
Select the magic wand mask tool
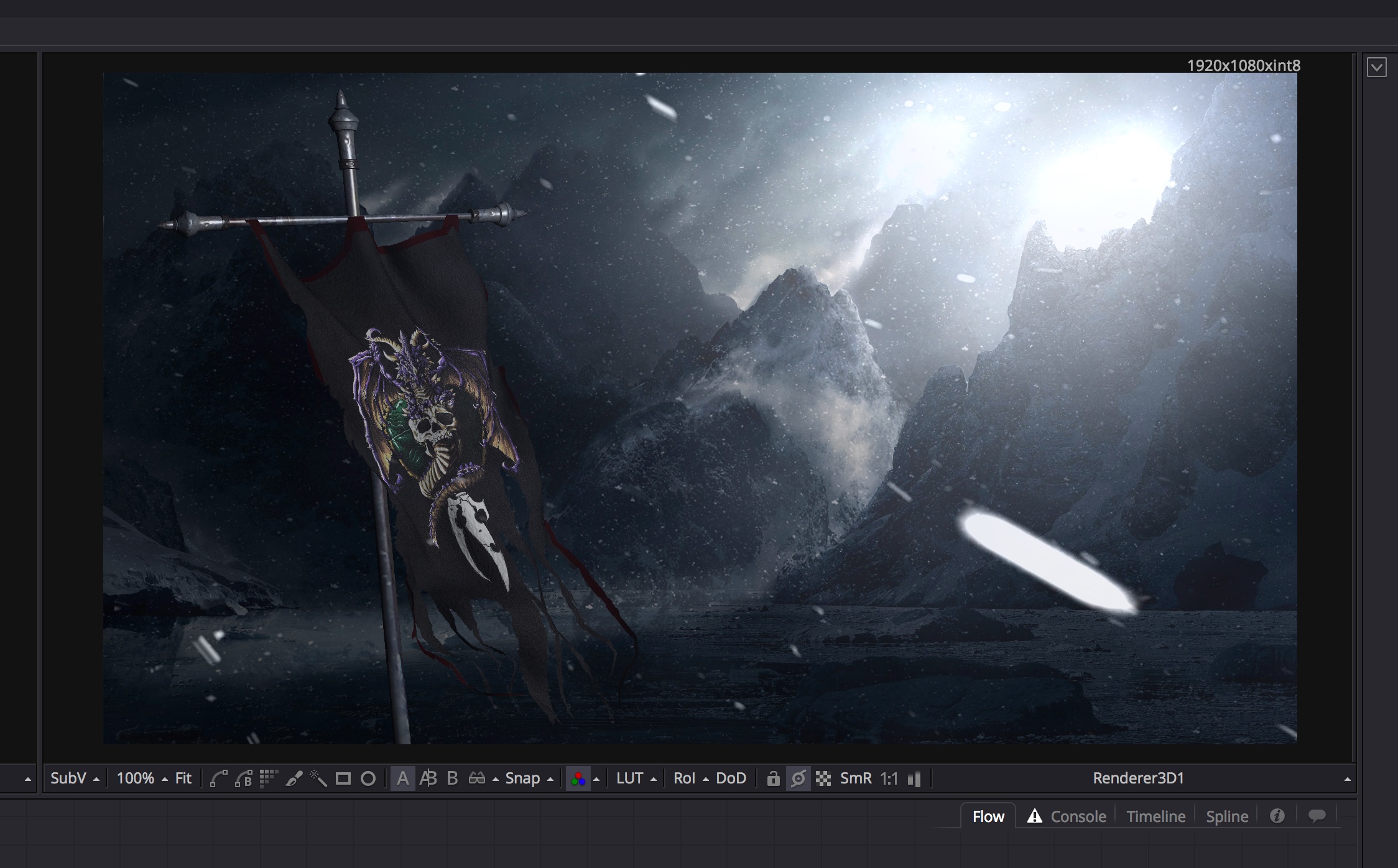pos(318,778)
